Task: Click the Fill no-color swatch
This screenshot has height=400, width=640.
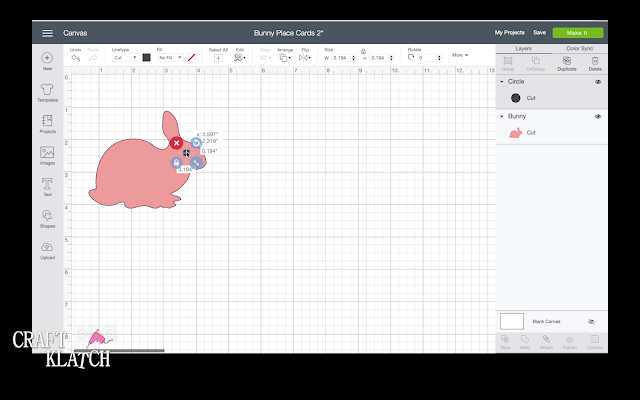Action: [x=191, y=58]
